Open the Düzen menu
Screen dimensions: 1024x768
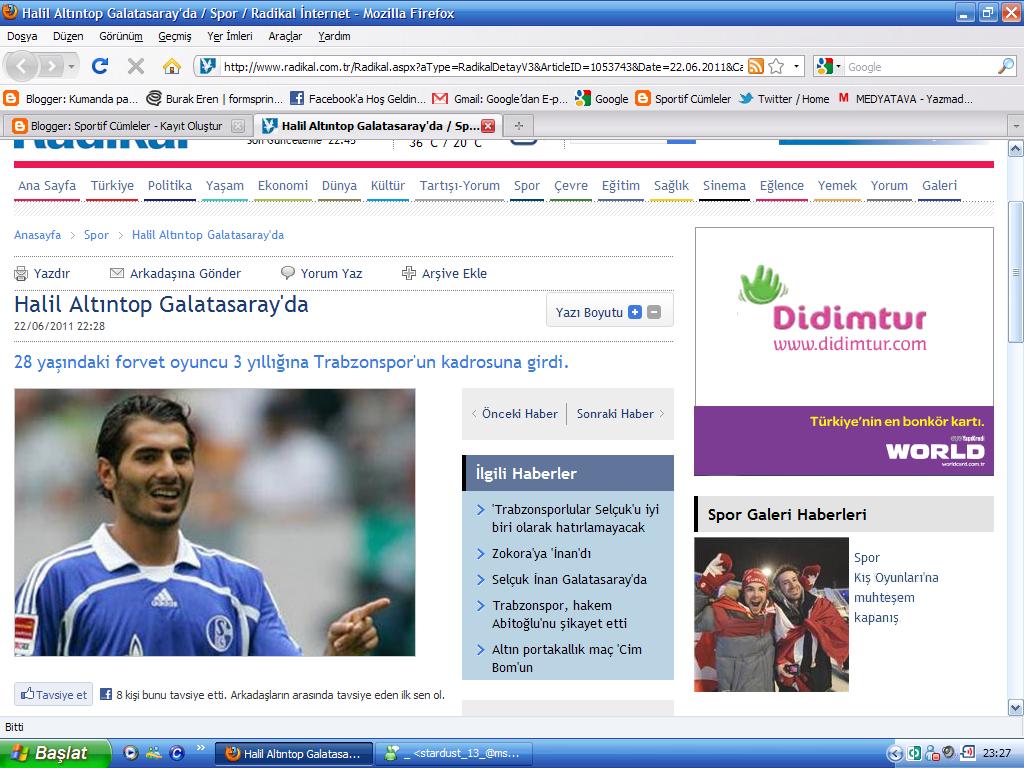pos(68,36)
